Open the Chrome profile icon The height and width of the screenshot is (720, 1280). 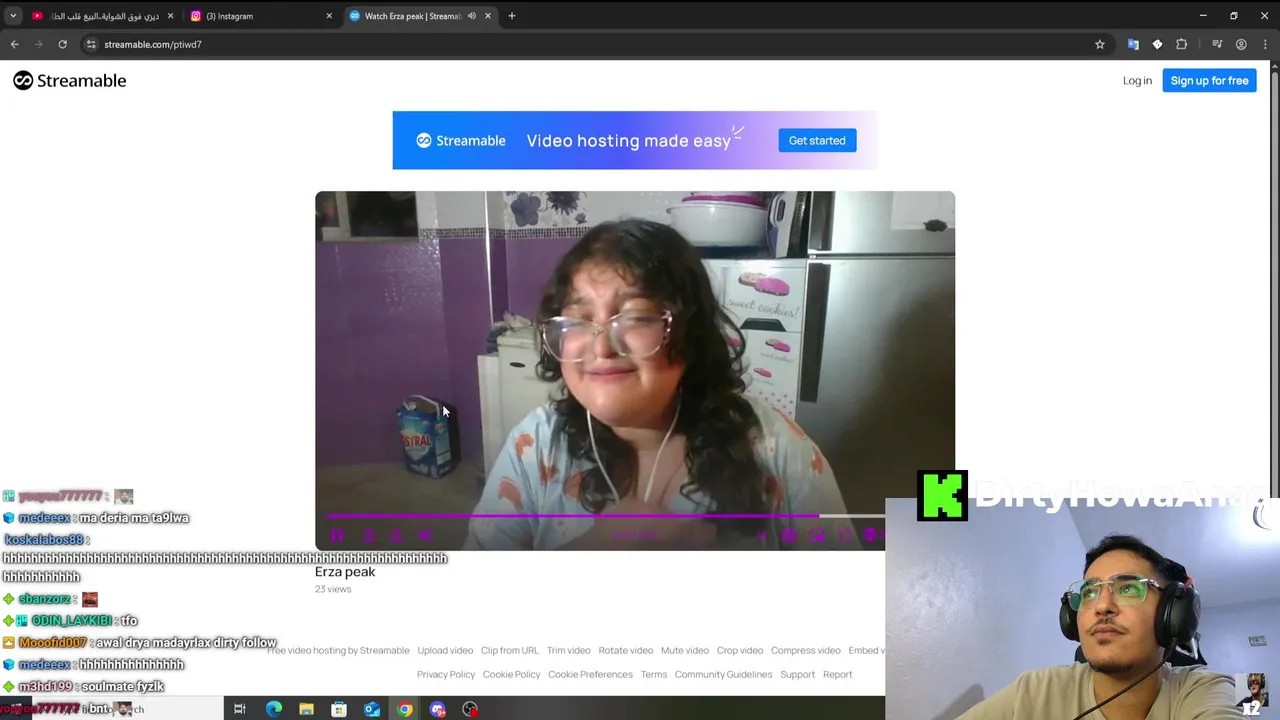point(1241,44)
